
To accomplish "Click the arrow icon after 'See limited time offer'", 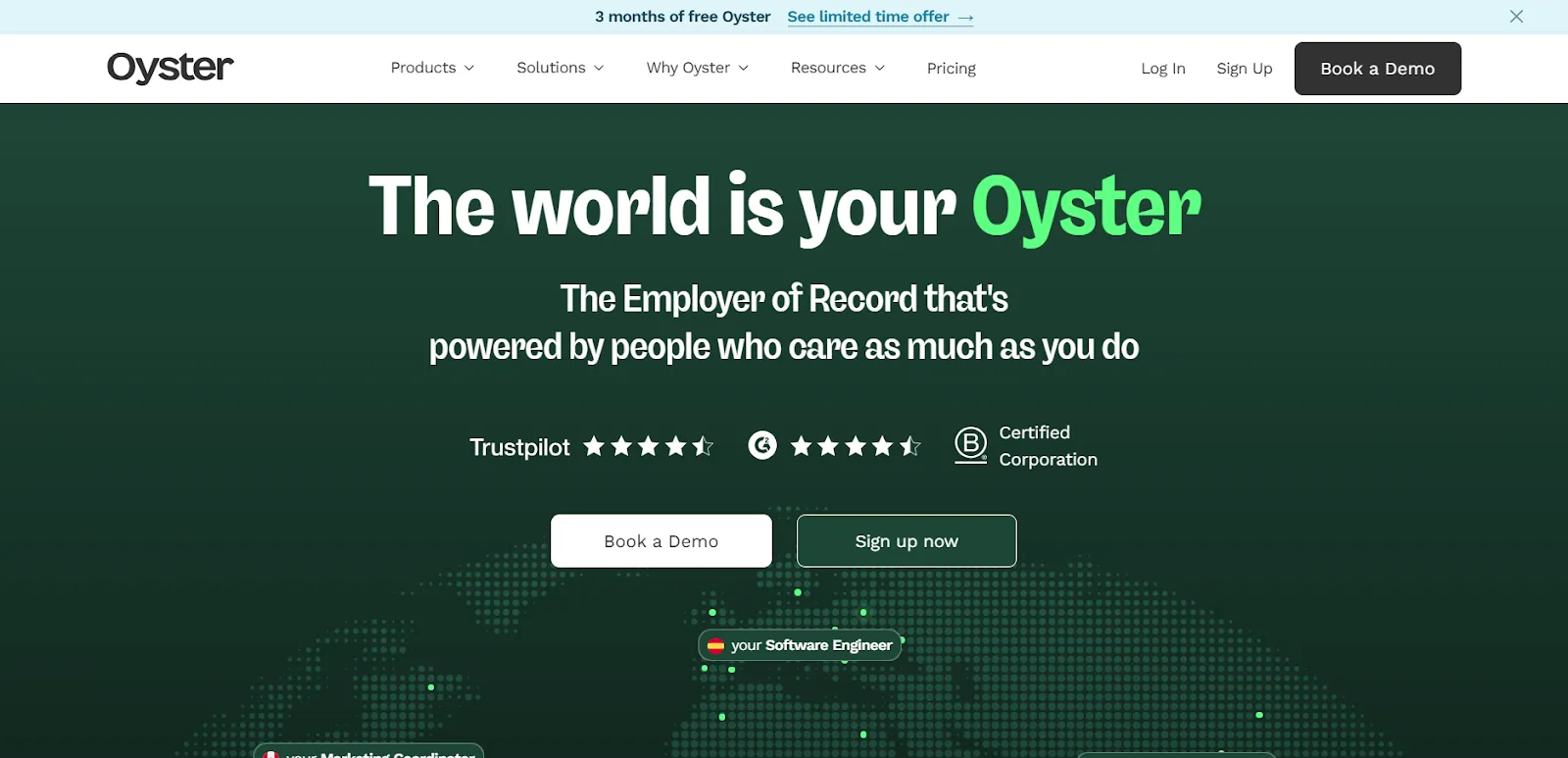I will coord(965,18).
